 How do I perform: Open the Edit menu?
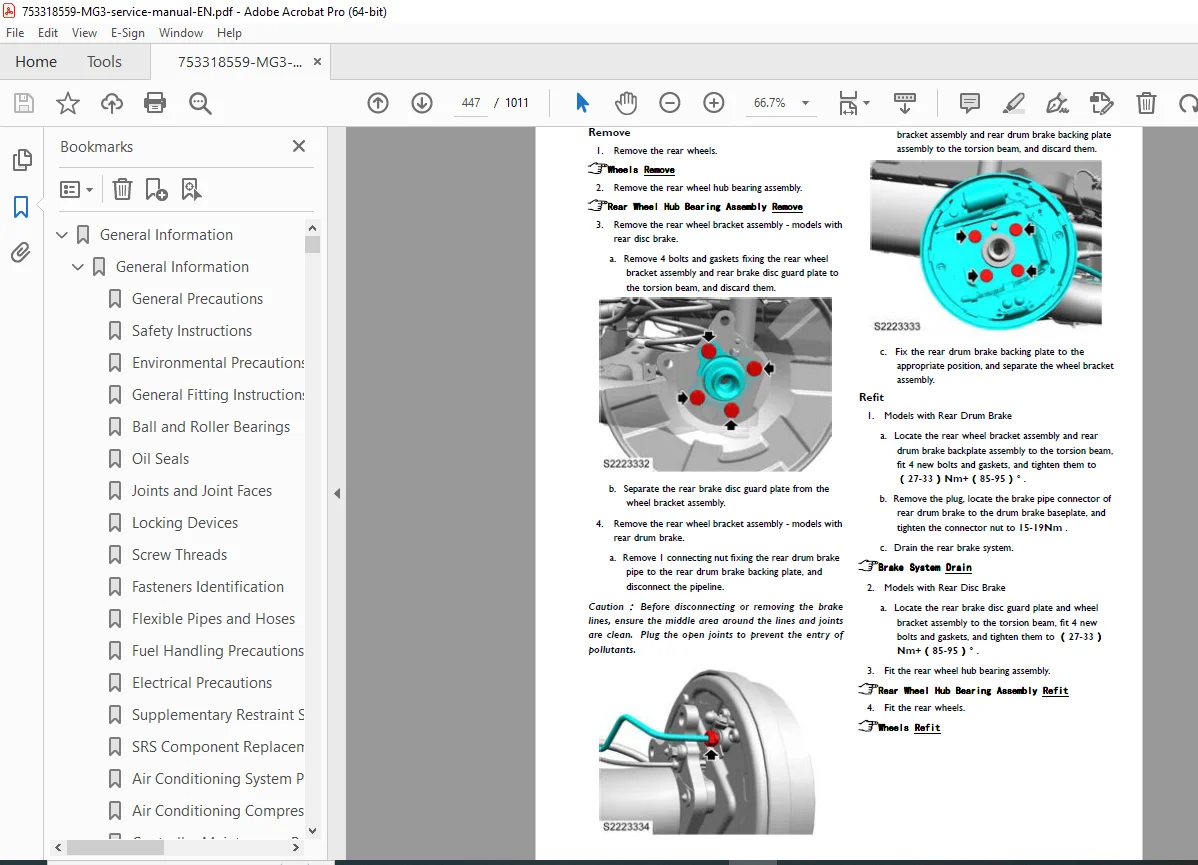[x=48, y=33]
